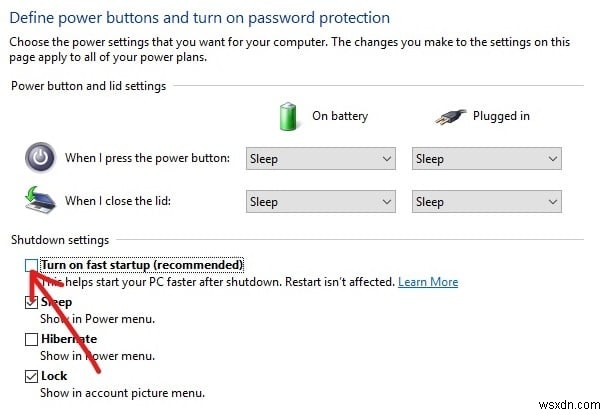Click the green battery icon
This screenshot has width=612, height=415.
click(290, 116)
